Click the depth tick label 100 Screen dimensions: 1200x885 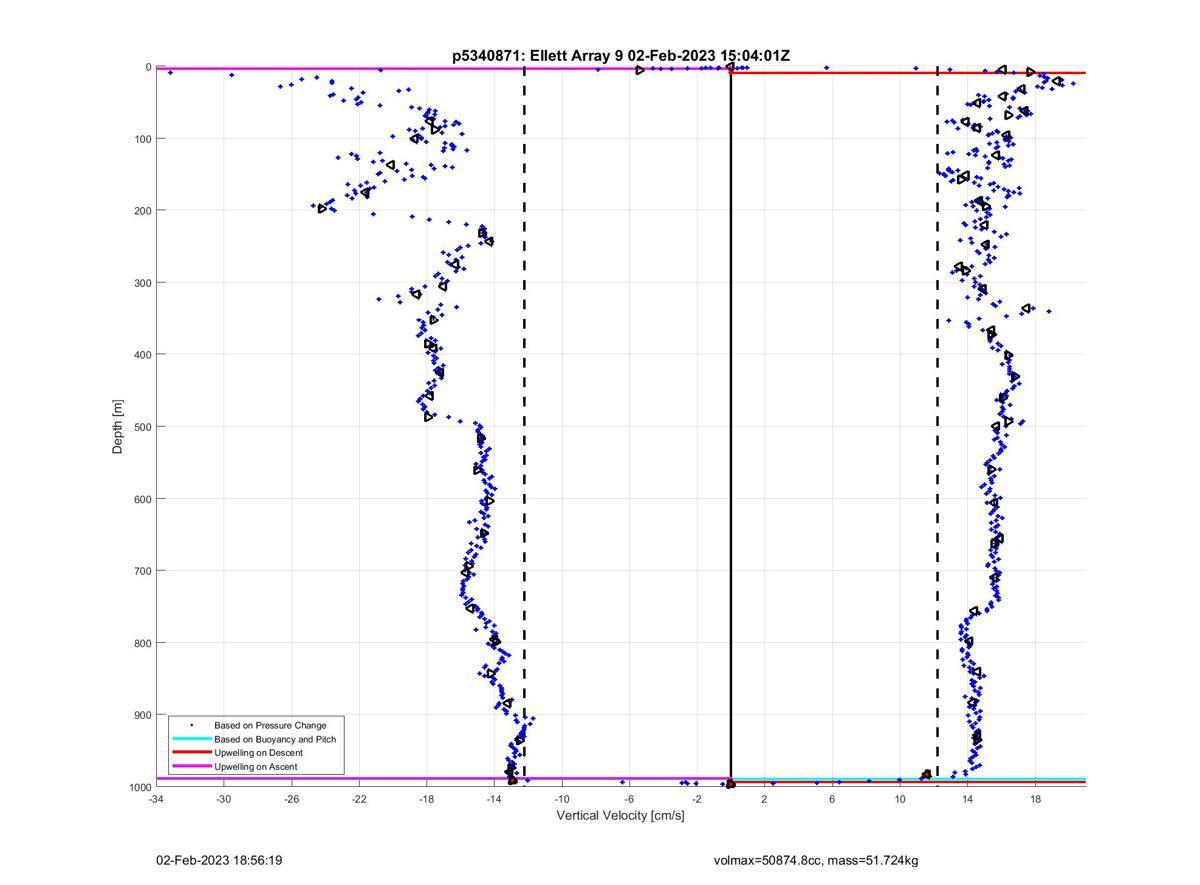tap(142, 138)
